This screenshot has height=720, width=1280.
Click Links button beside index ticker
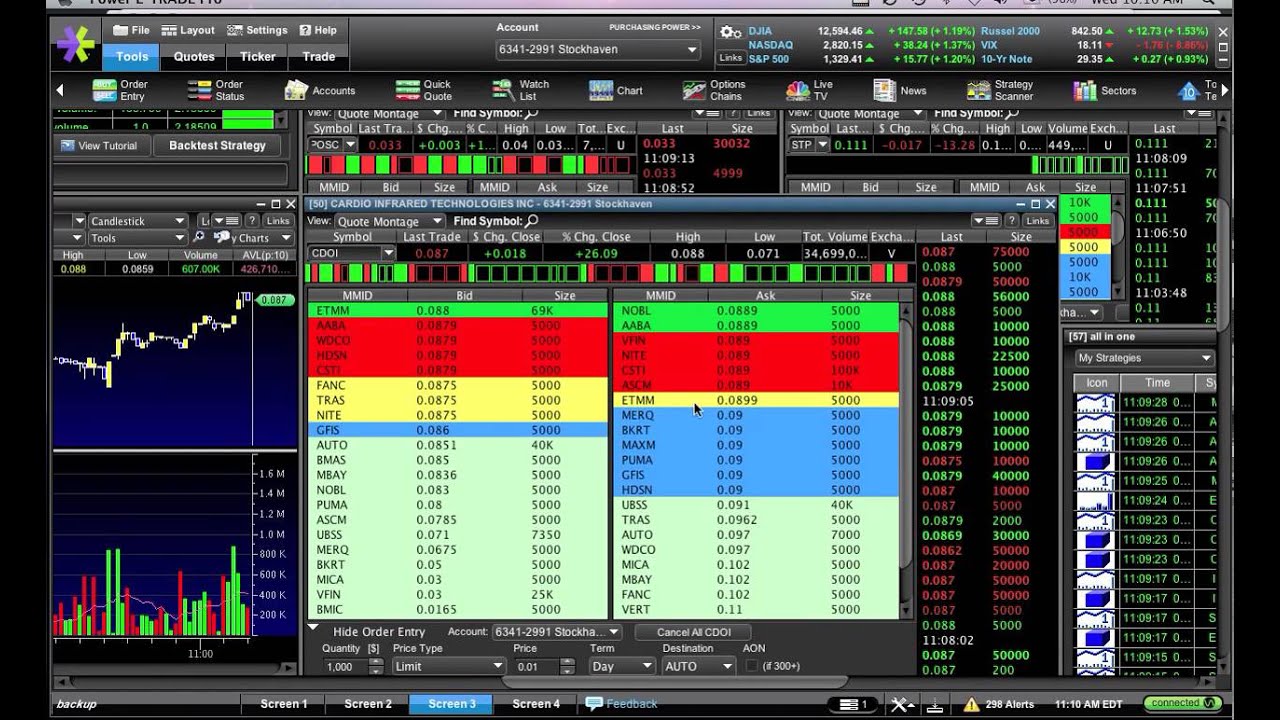tap(731, 58)
